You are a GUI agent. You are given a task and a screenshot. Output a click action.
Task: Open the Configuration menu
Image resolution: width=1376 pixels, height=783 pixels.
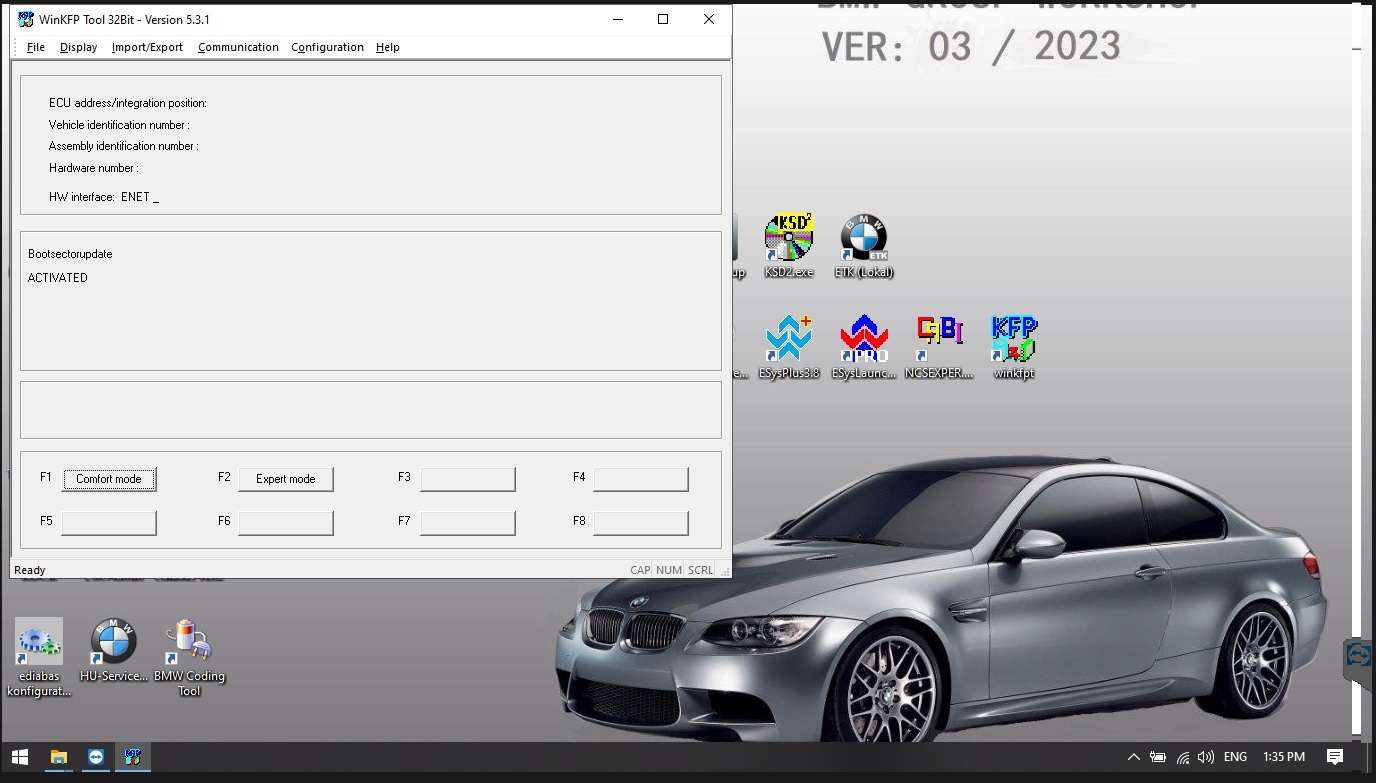pyautogui.click(x=327, y=47)
